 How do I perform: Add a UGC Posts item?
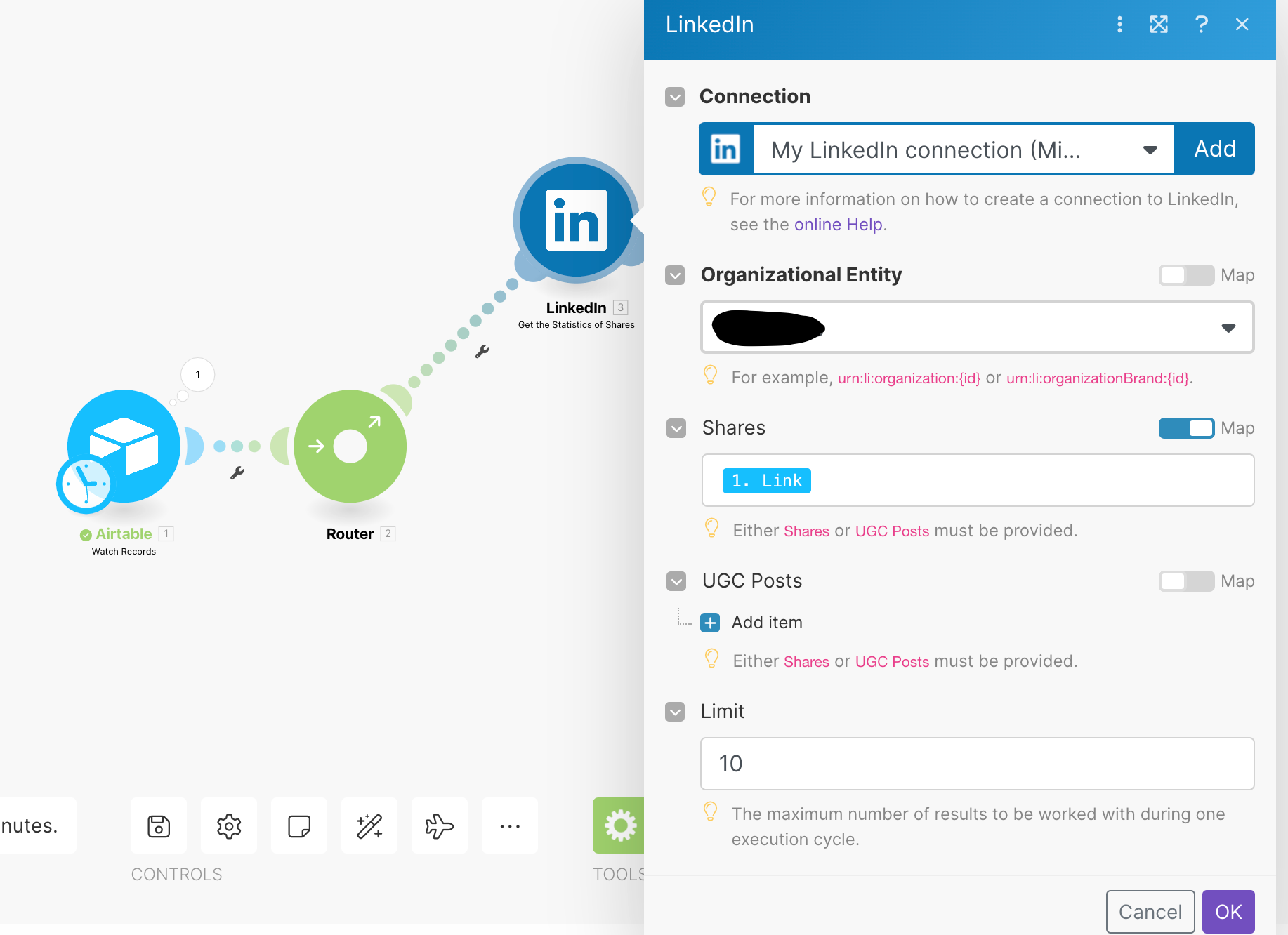pos(710,623)
